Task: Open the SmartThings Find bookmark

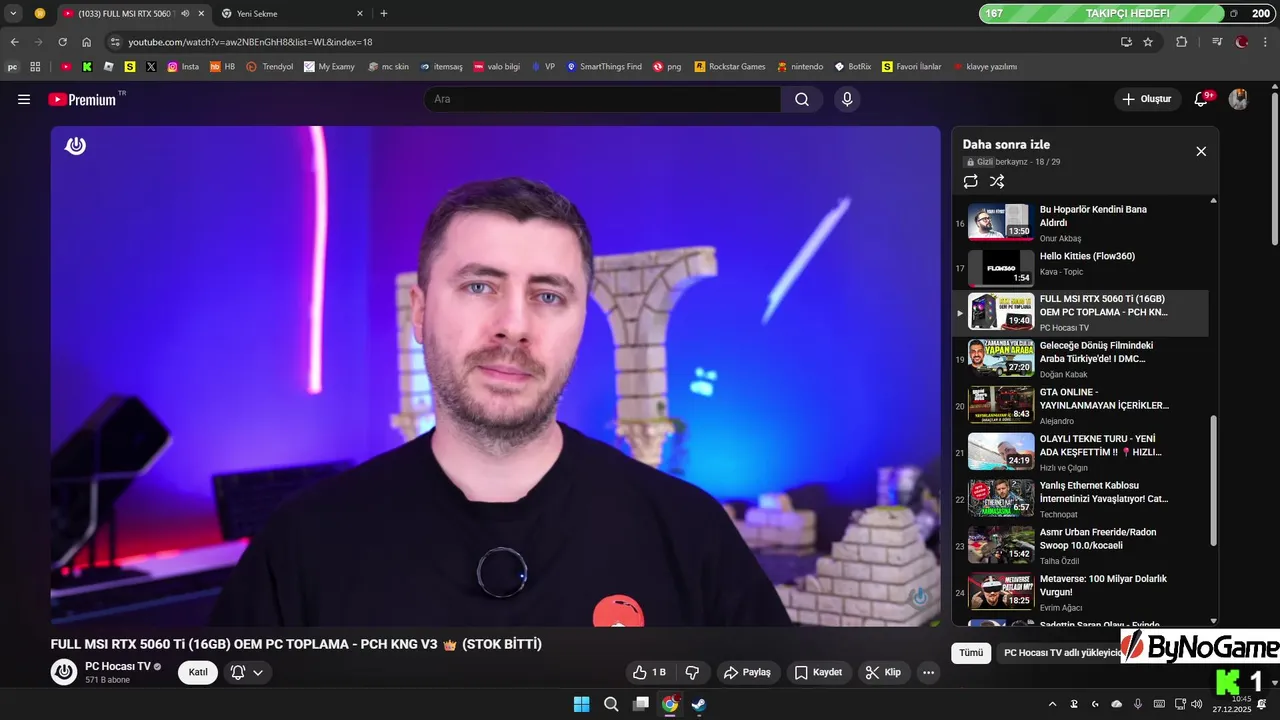Action: [604, 67]
